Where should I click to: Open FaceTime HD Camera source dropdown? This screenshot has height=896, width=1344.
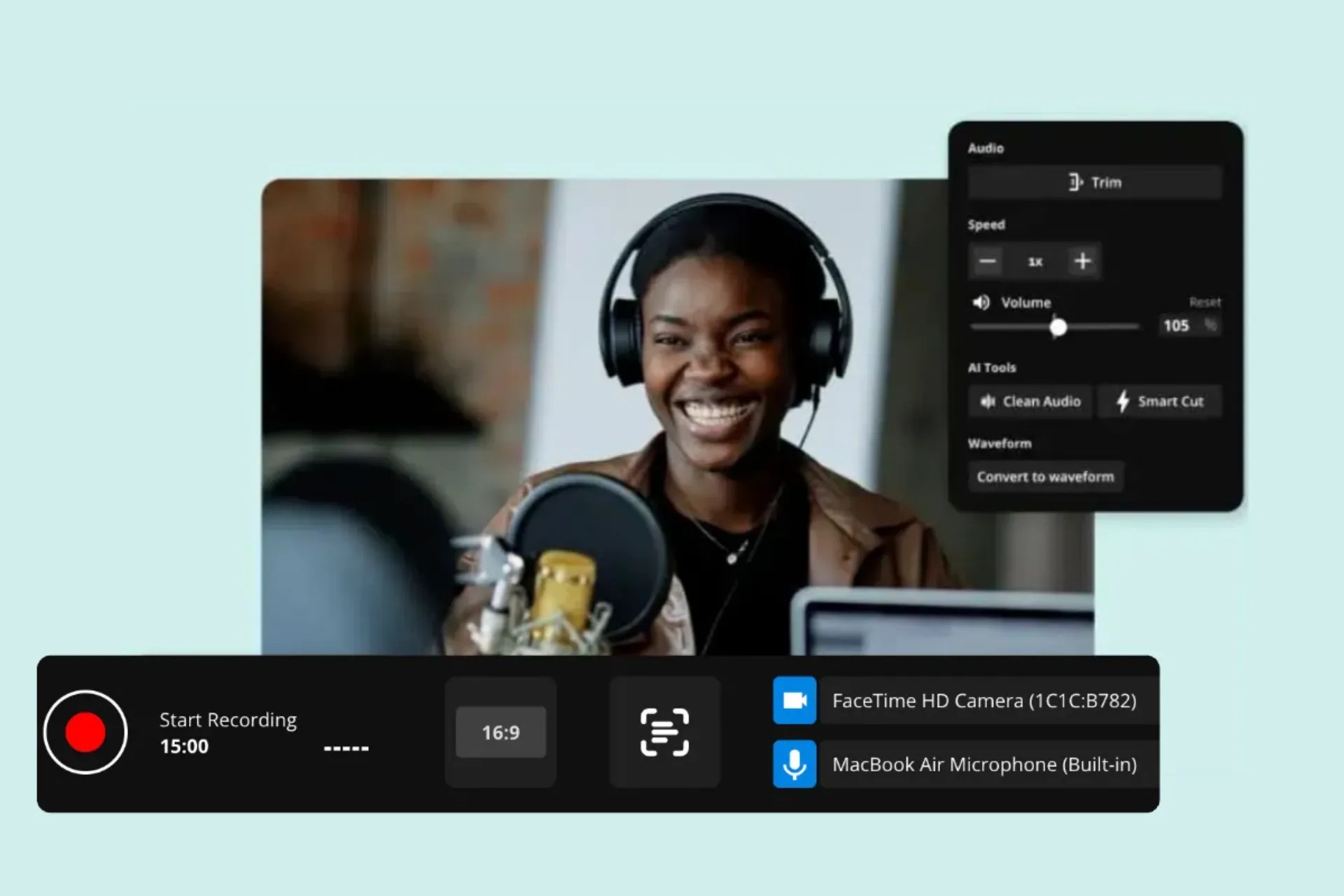coord(984,701)
